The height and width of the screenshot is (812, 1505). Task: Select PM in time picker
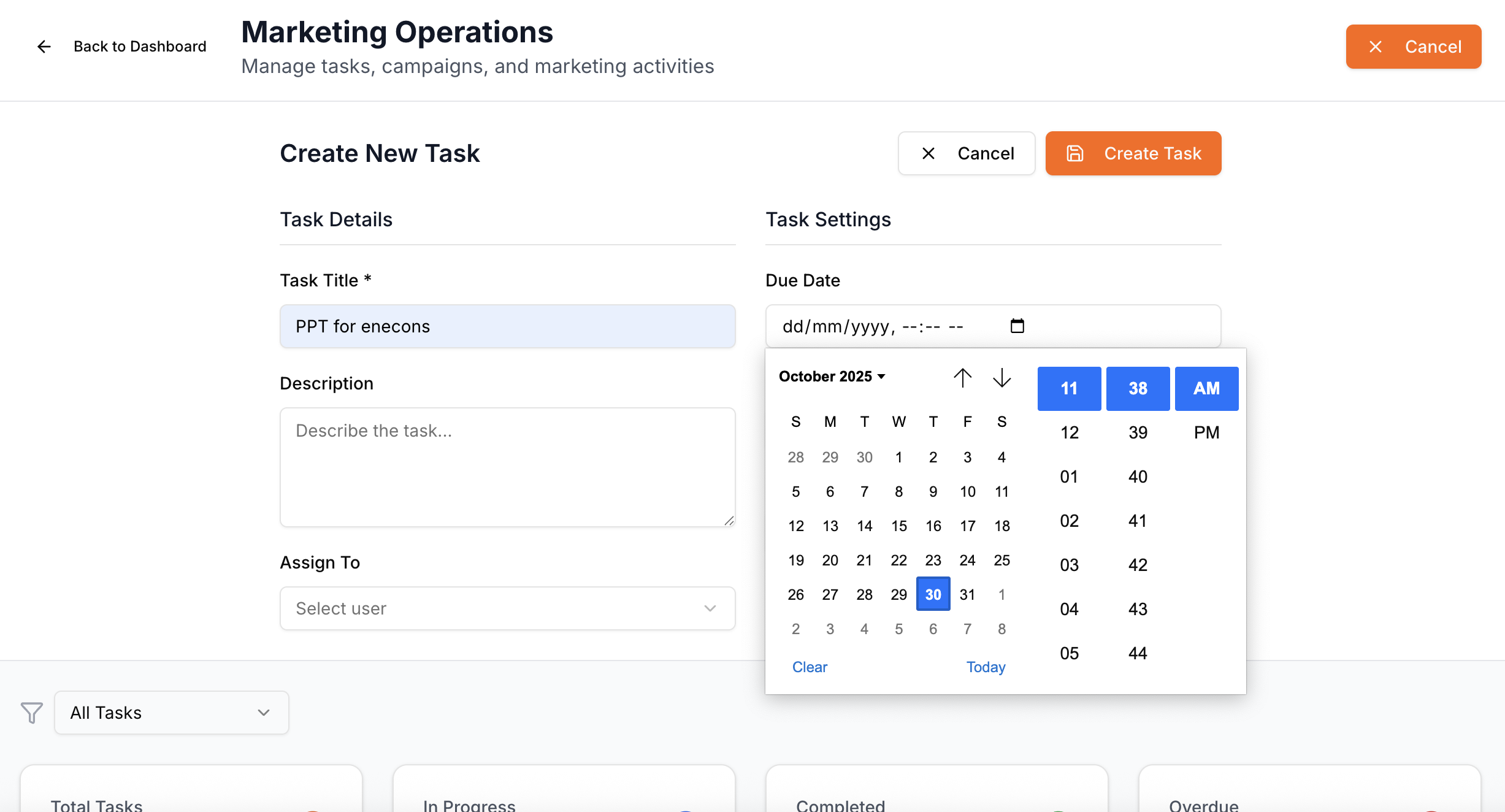(x=1206, y=432)
